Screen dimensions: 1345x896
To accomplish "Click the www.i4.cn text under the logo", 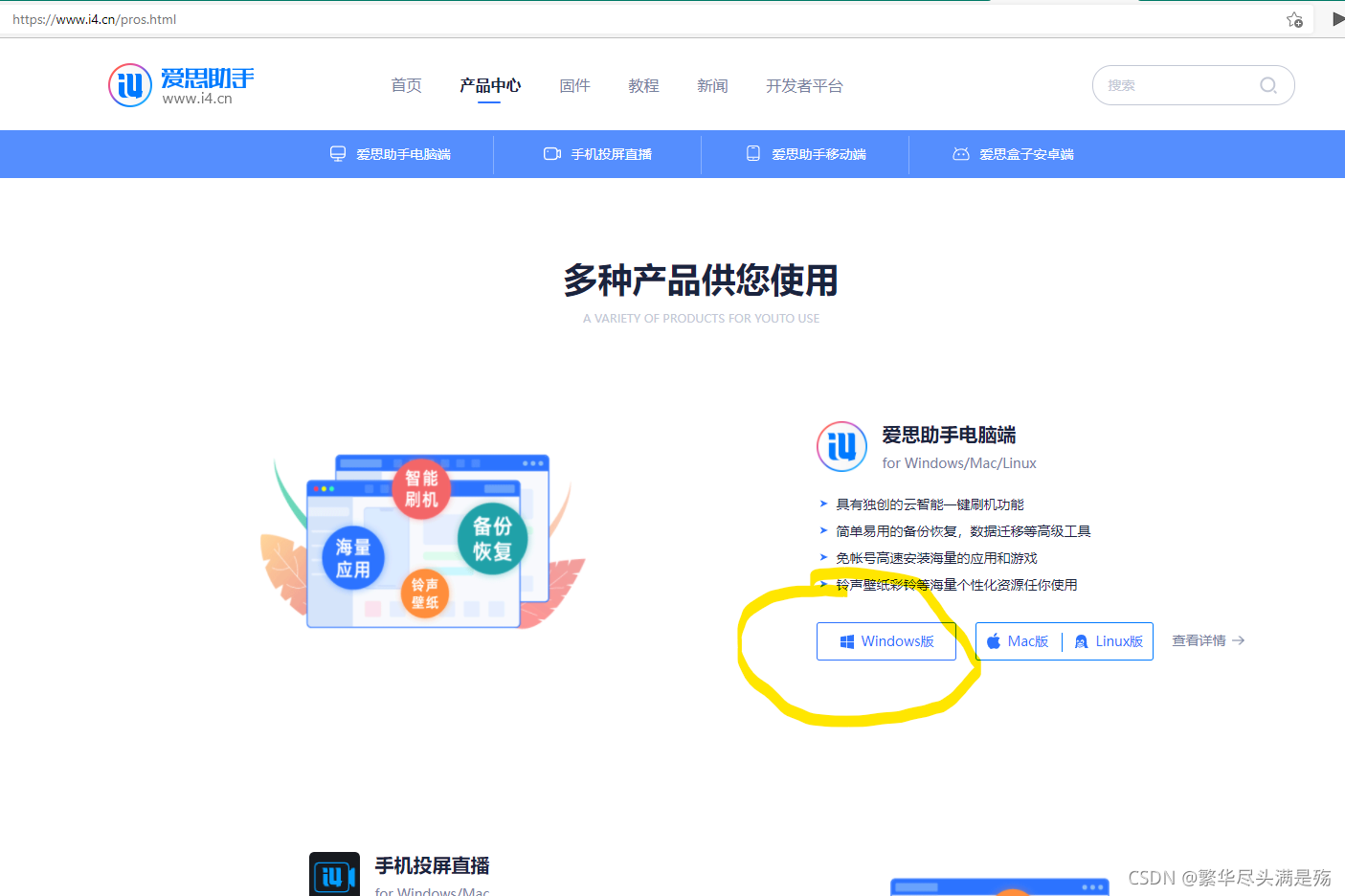I will click(x=197, y=99).
